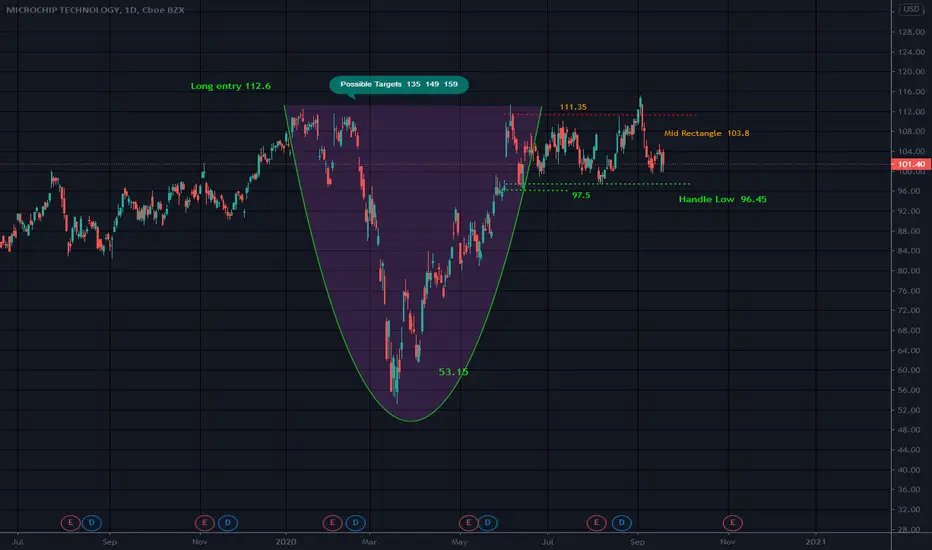Open the dividend D marker right after Nov 2019
The width and height of the screenshot is (932, 550).
(x=228, y=523)
